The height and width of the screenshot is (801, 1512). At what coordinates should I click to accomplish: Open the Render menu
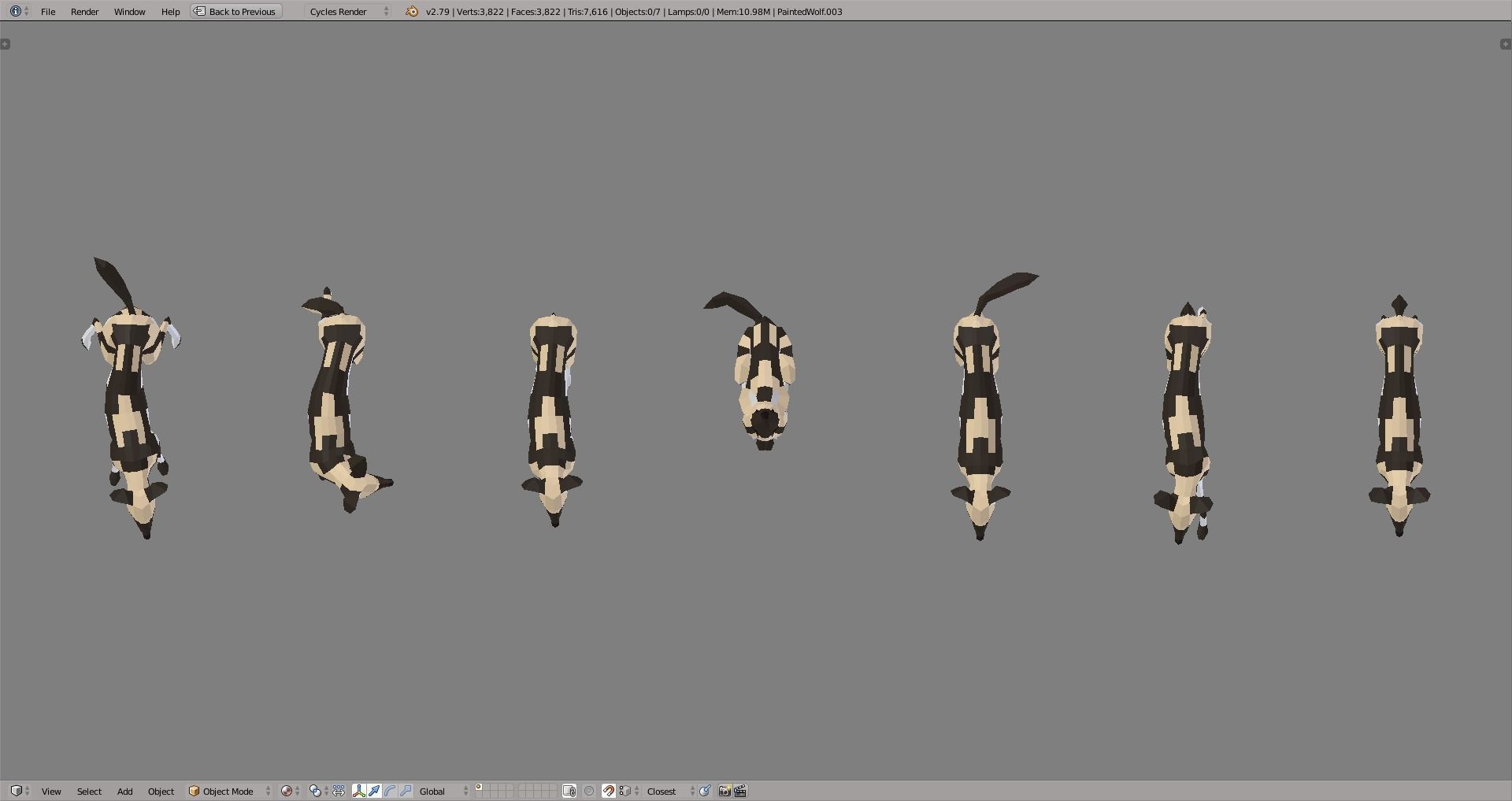click(84, 12)
